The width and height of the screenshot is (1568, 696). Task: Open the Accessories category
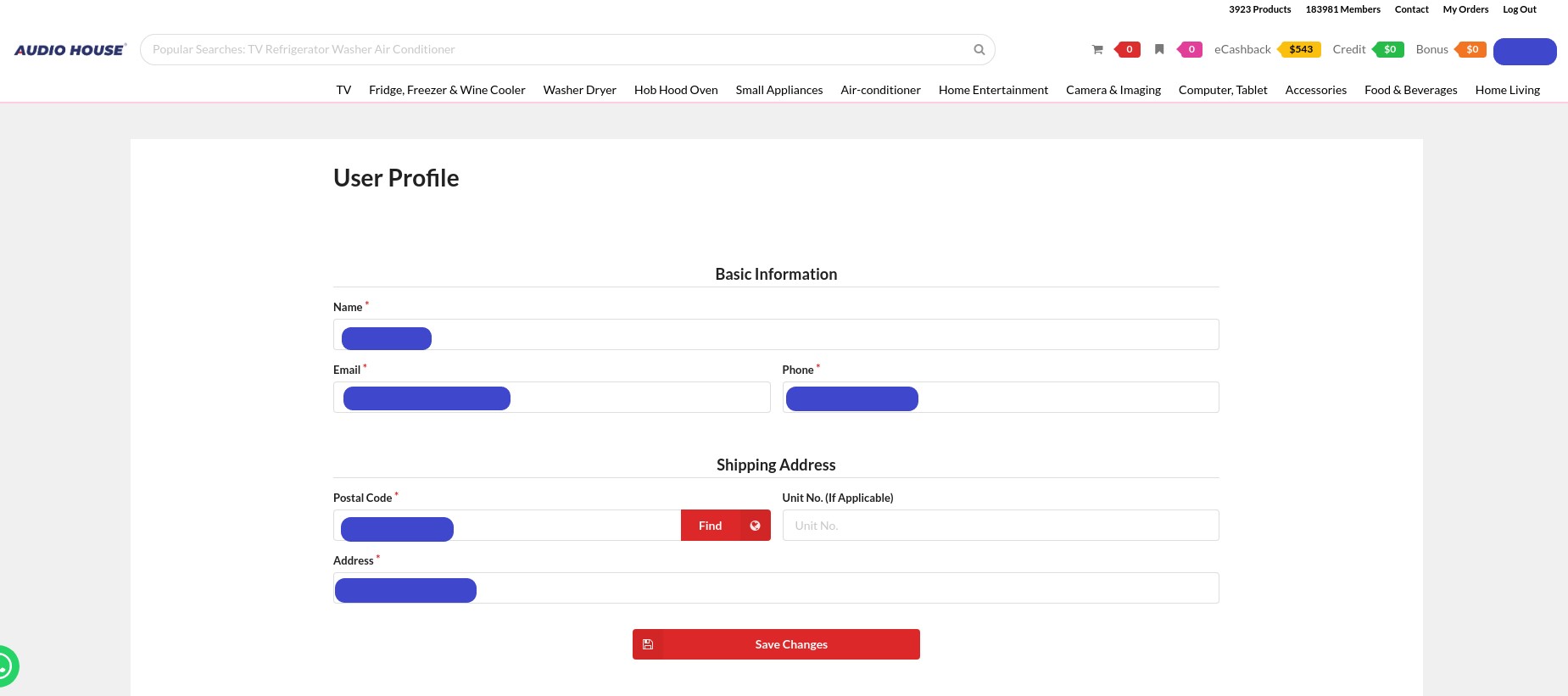[1316, 90]
